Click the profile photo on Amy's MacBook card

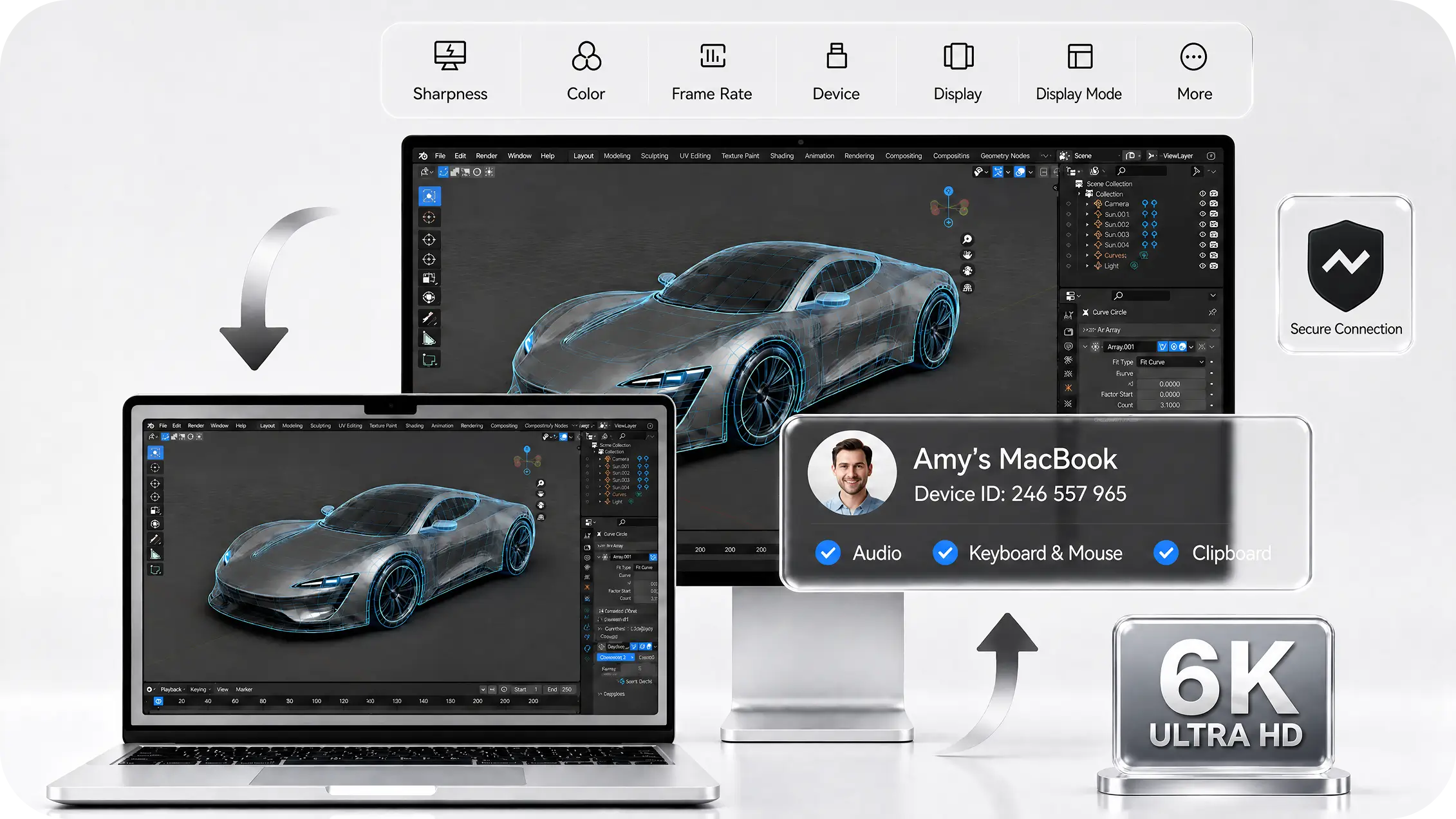(x=852, y=473)
